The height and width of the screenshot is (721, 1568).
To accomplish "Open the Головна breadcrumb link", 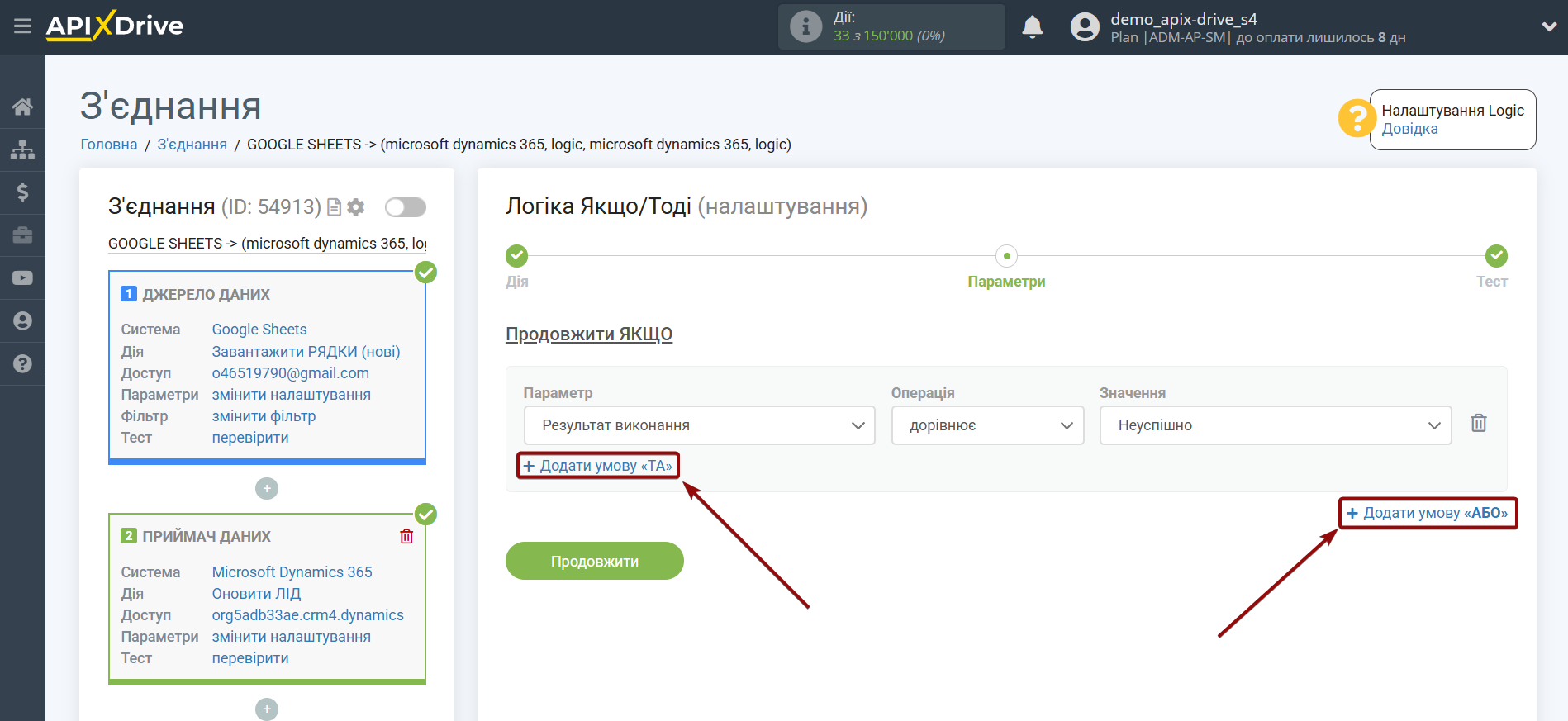I will pyautogui.click(x=109, y=145).
